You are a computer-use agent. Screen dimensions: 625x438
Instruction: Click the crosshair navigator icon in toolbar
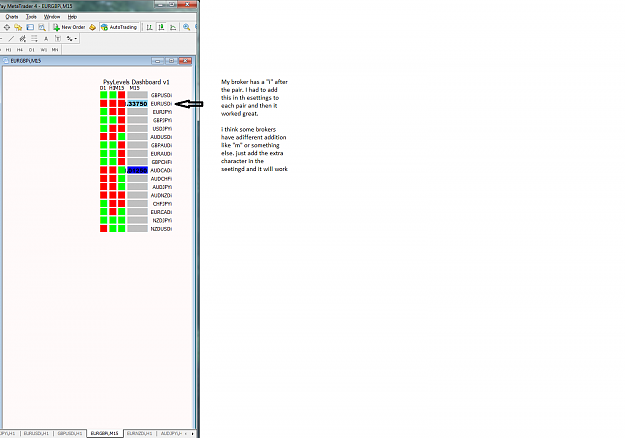tap(7, 27)
